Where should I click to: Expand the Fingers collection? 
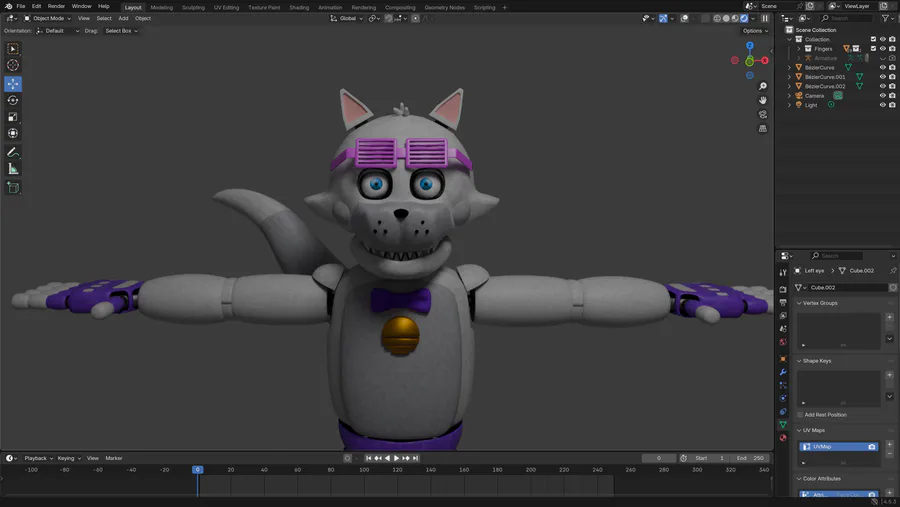[x=798, y=49]
